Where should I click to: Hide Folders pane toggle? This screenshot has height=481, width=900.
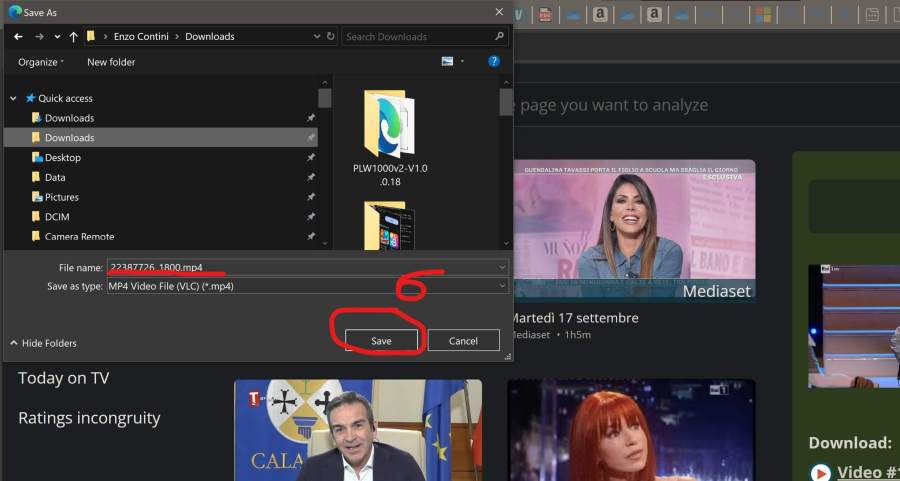43,343
